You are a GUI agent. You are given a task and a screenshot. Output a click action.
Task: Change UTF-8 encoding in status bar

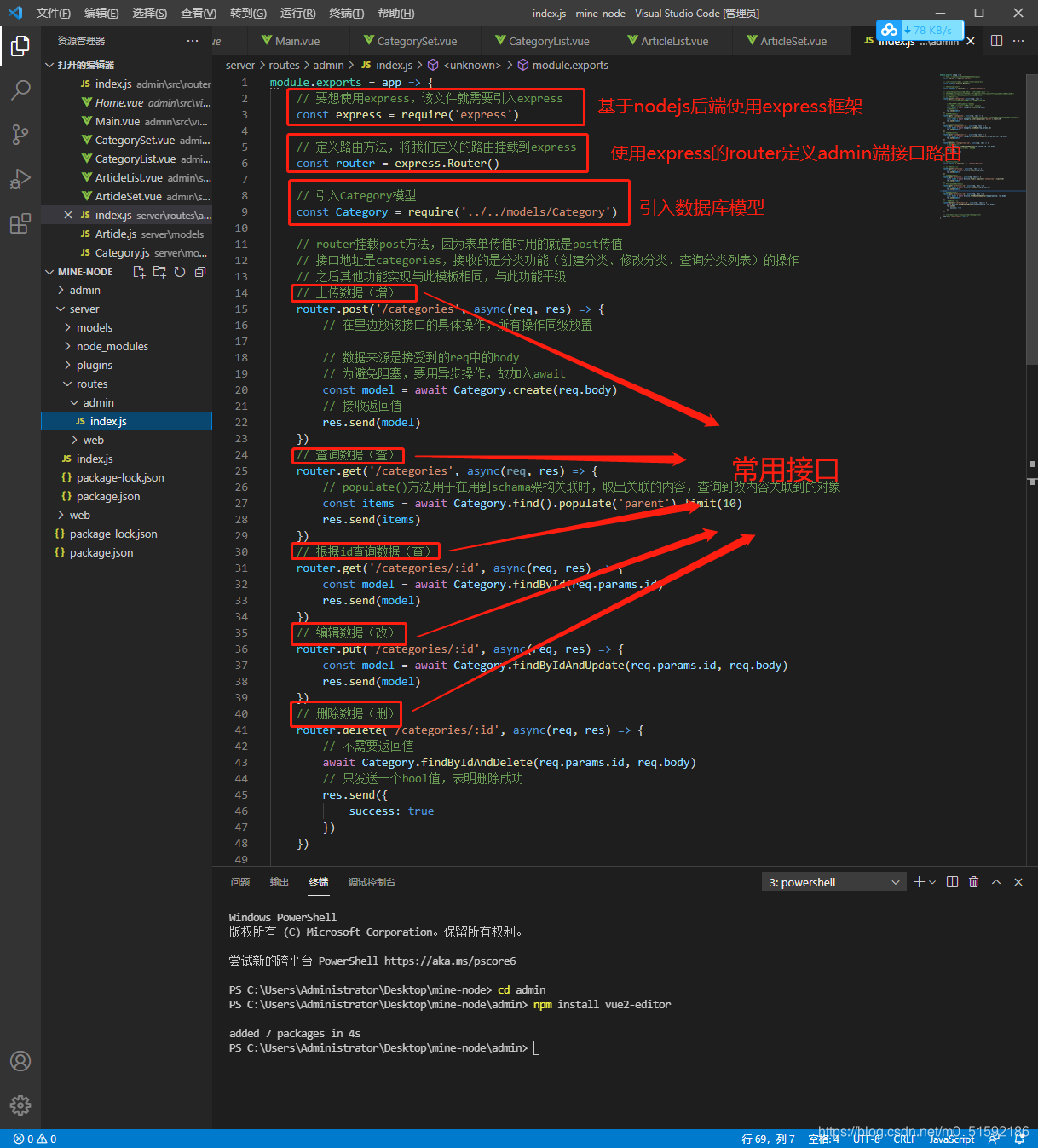coord(867,1139)
